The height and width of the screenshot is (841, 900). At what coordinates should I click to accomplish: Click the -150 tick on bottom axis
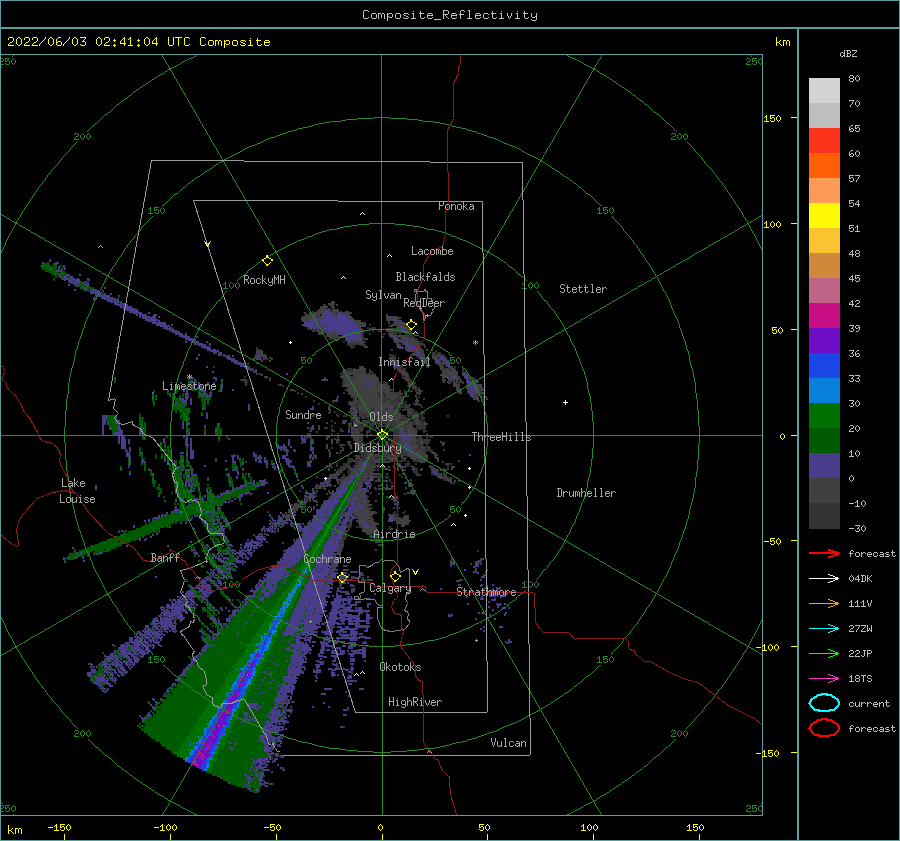coord(60,827)
